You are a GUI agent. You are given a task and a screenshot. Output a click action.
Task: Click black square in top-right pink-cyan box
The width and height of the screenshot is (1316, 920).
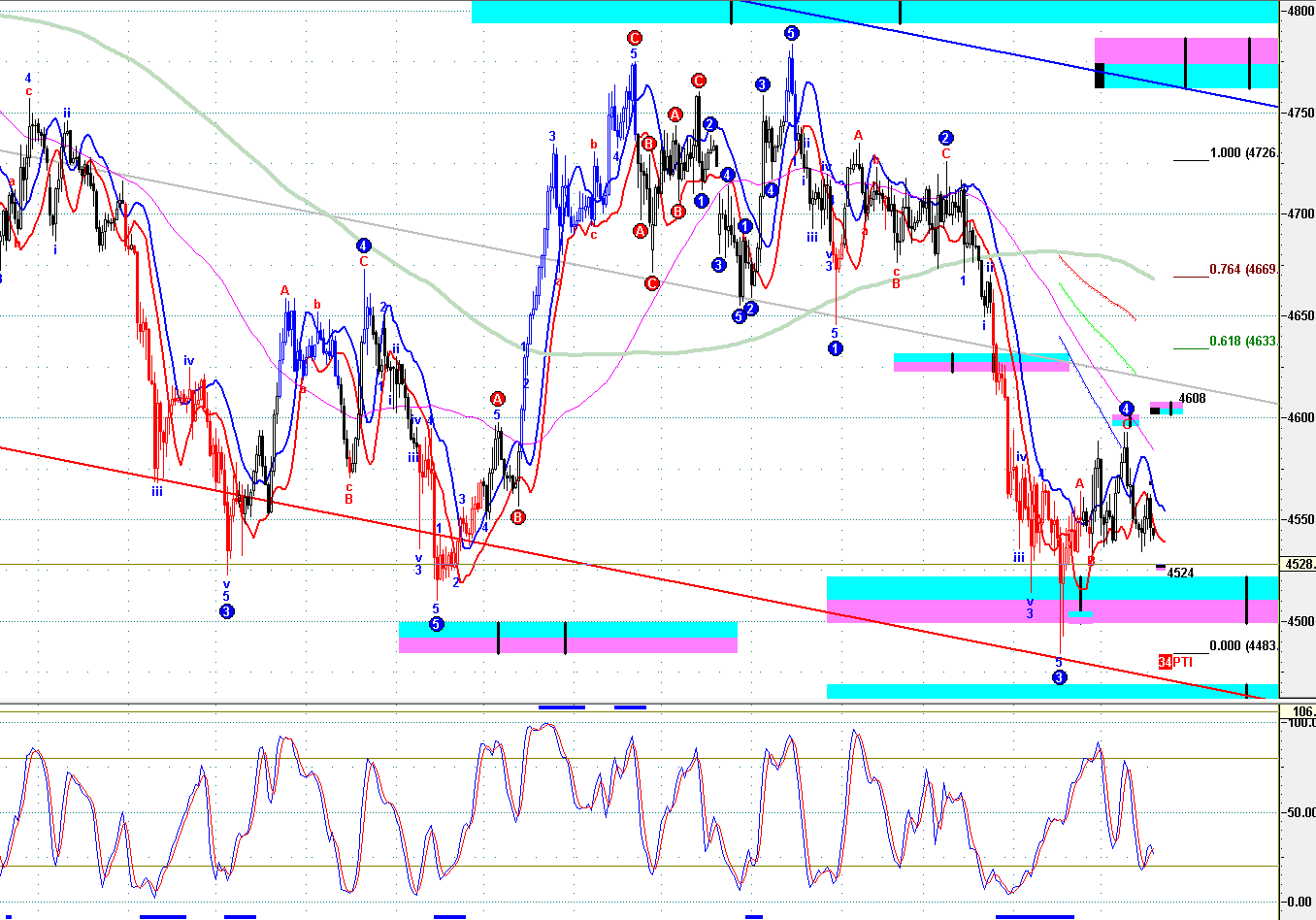[x=1100, y=75]
